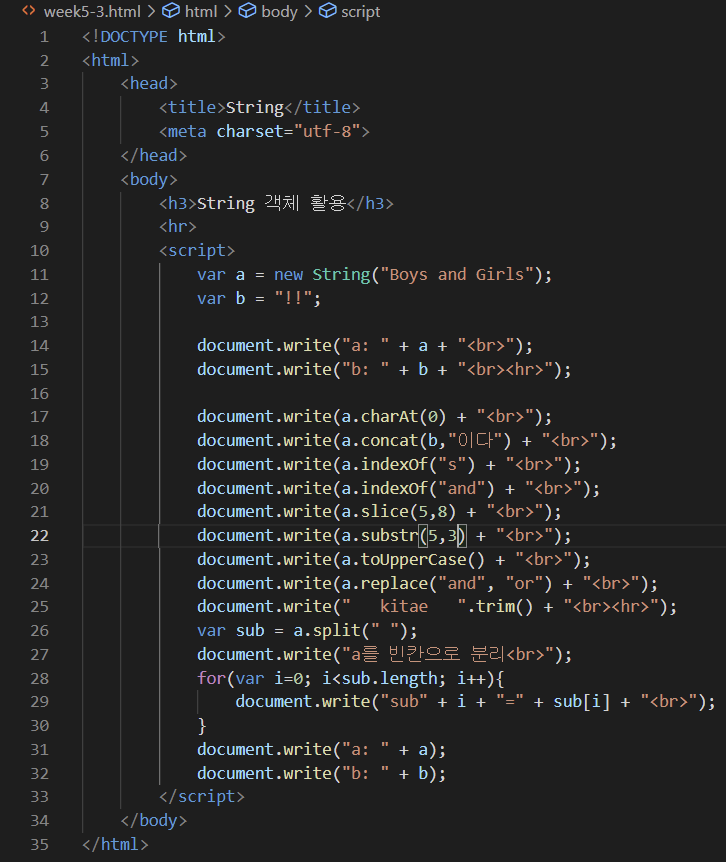This screenshot has height=862, width=726.
Task: Click the cube icon before html breadcrumb
Action: click(171, 10)
